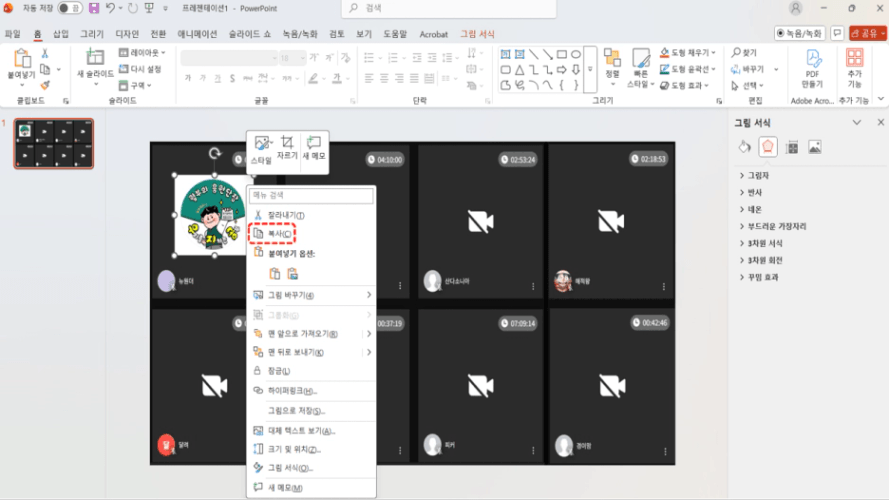Open the font name combo box
Image resolution: width=889 pixels, height=500 pixels.
(229, 58)
